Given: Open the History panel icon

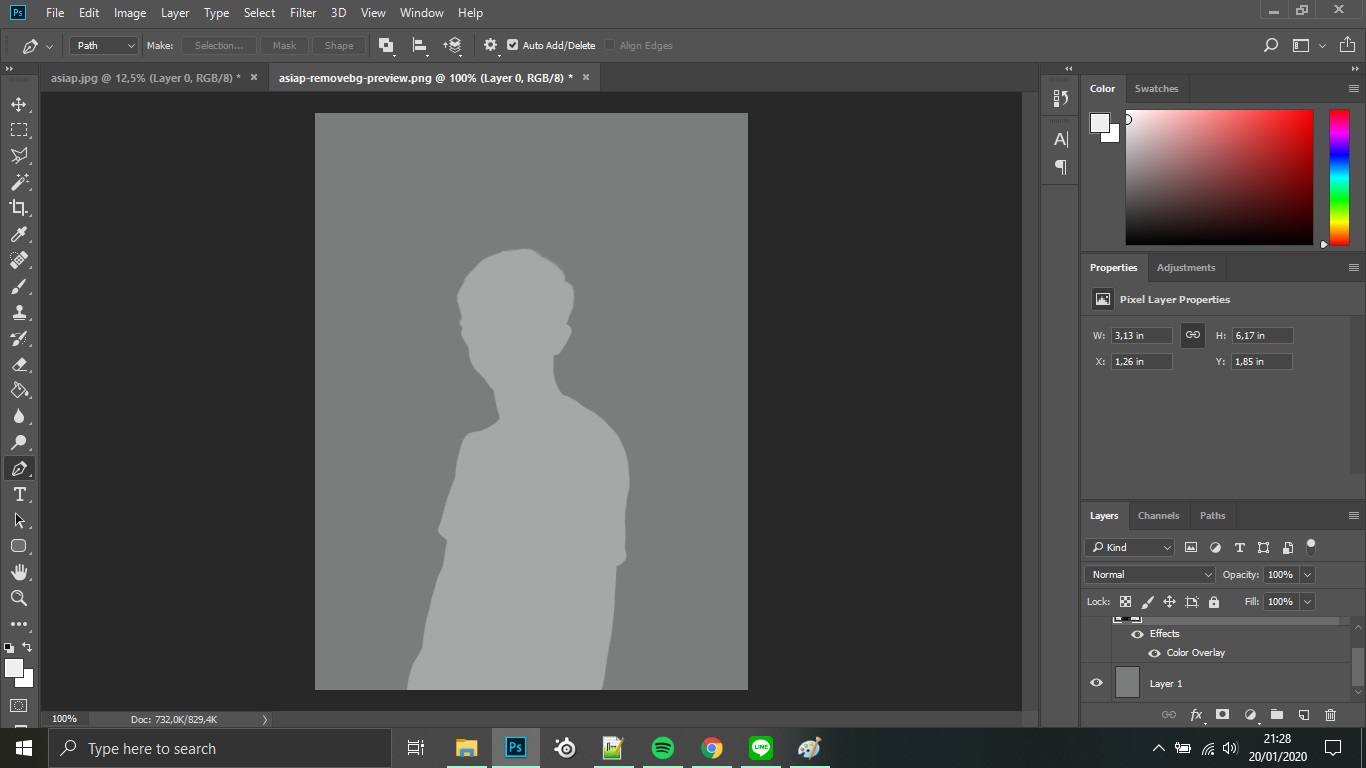Looking at the screenshot, I should coord(1061,98).
